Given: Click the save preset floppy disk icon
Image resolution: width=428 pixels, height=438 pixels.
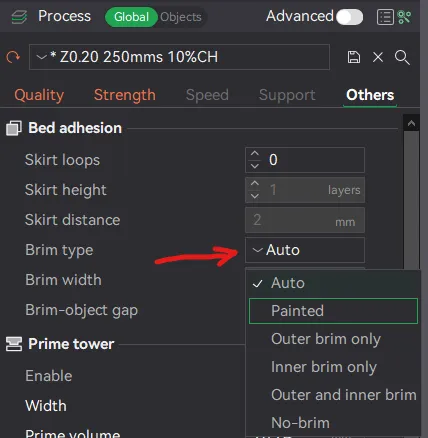Looking at the screenshot, I should click(354, 57).
